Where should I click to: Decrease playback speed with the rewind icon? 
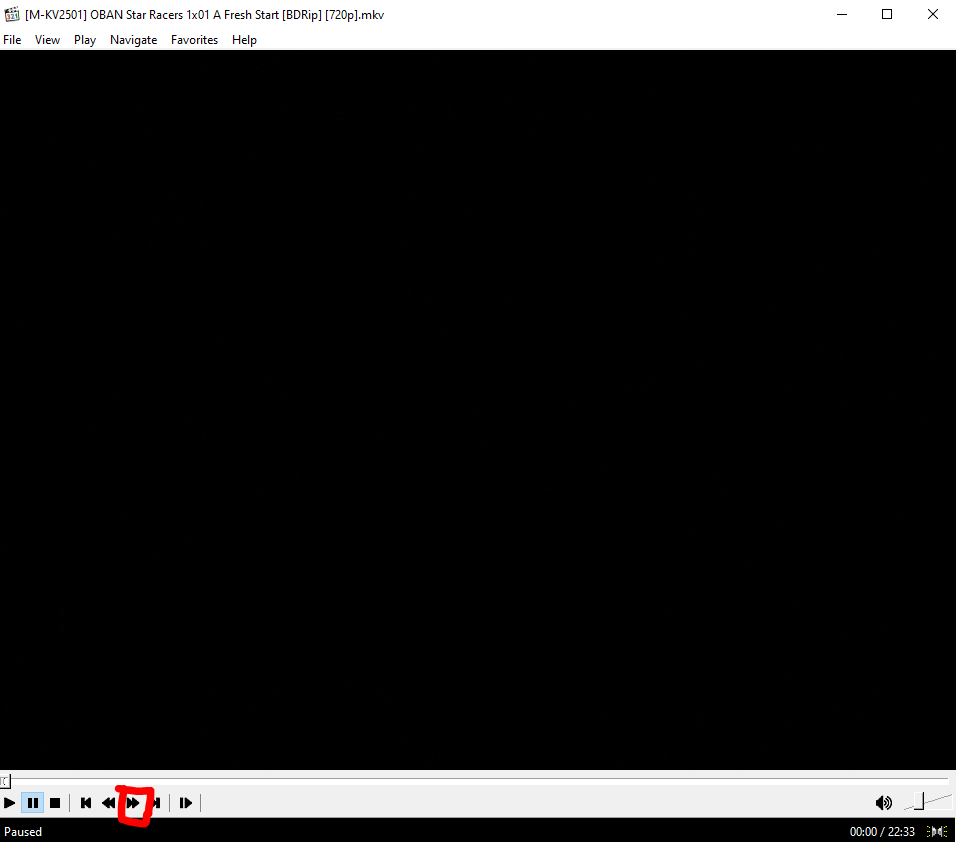coord(109,803)
